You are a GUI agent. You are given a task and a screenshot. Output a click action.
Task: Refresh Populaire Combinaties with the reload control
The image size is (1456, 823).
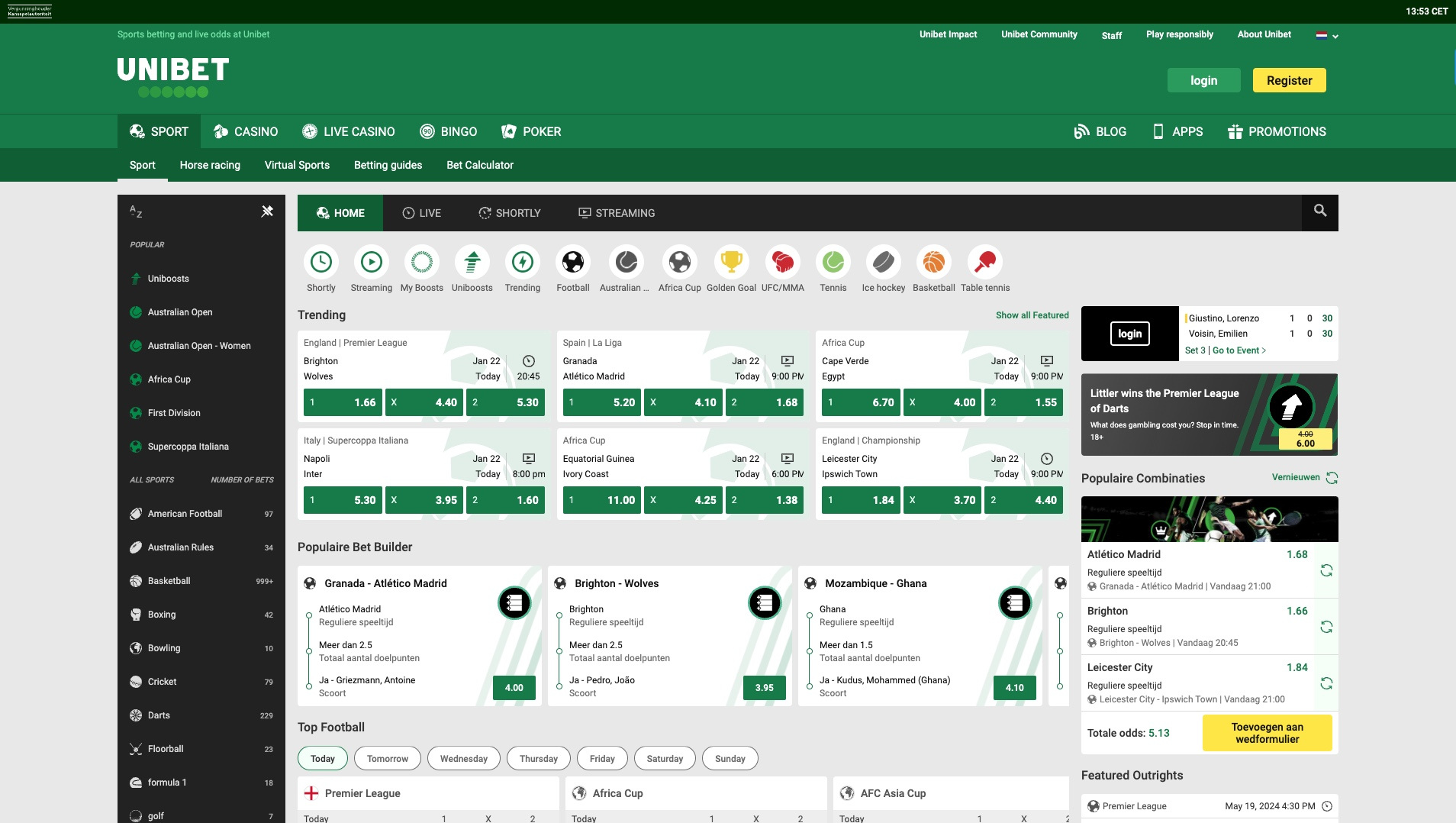point(1331,477)
